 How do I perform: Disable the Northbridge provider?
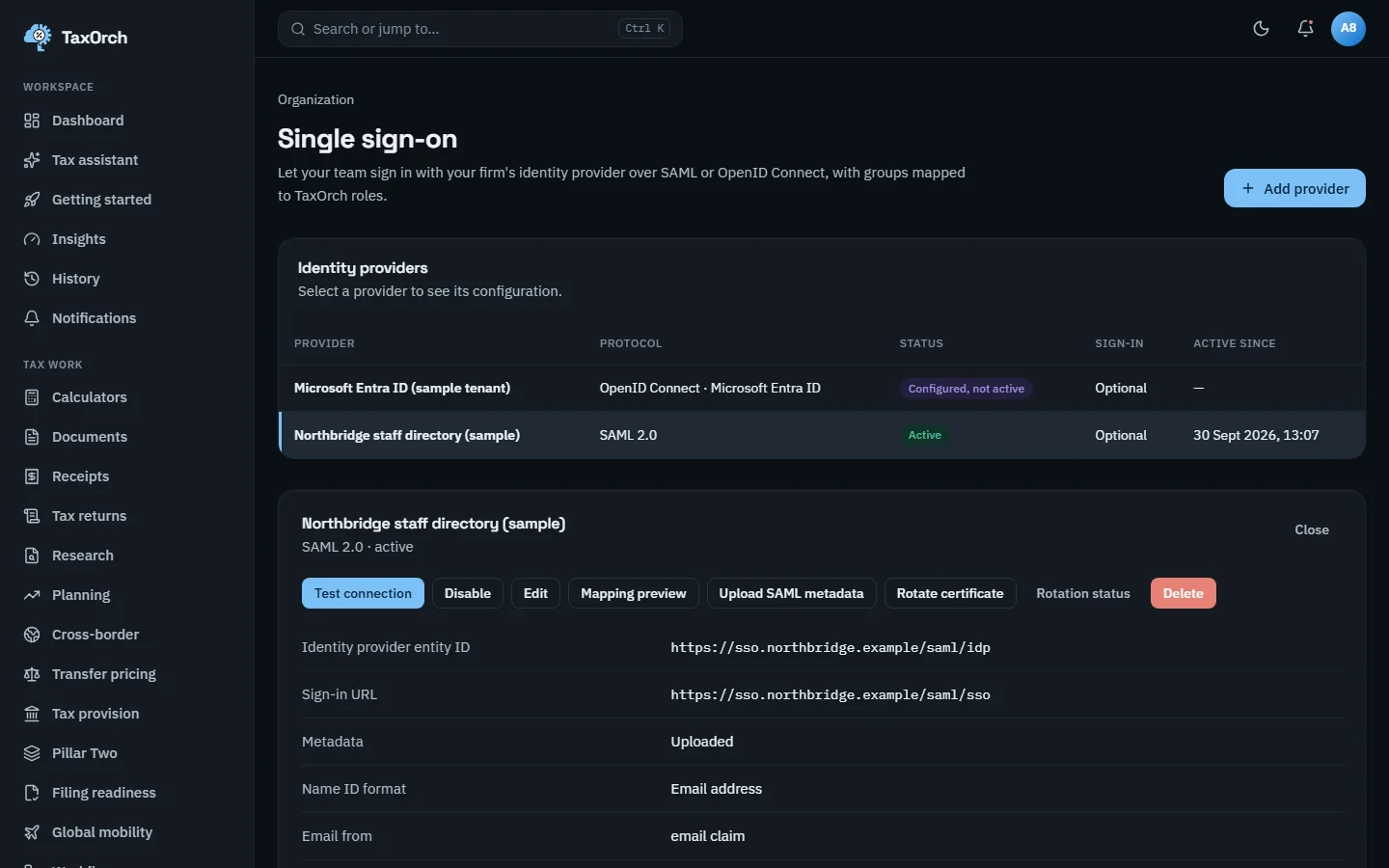pyautogui.click(x=468, y=593)
